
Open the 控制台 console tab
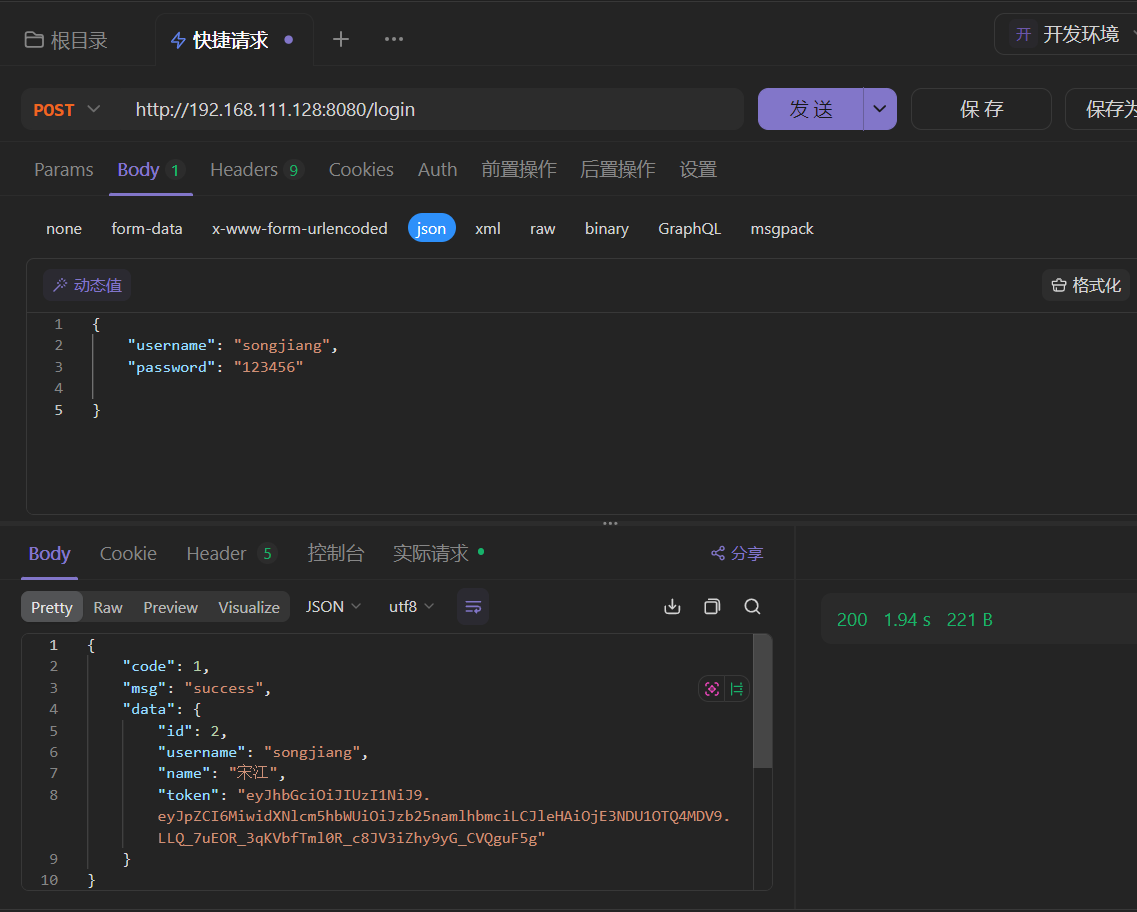(335, 554)
